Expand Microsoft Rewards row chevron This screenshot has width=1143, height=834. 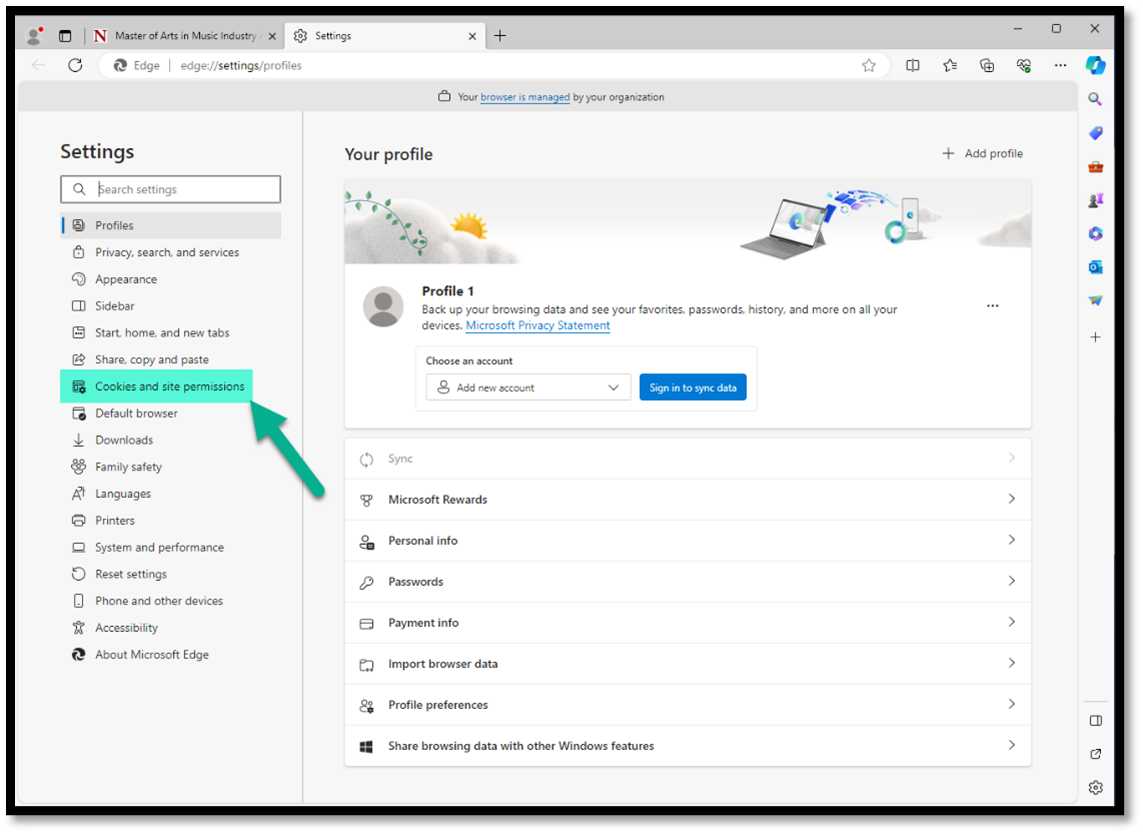click(1011, 499)
